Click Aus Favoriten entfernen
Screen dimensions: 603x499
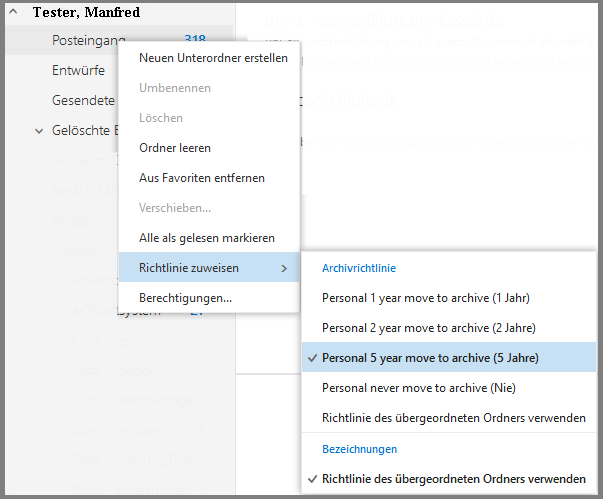pos(202,178)
